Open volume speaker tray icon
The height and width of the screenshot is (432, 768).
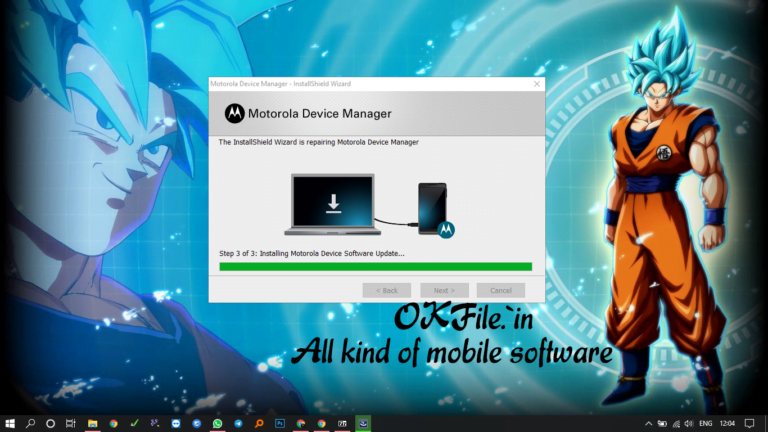689,423
